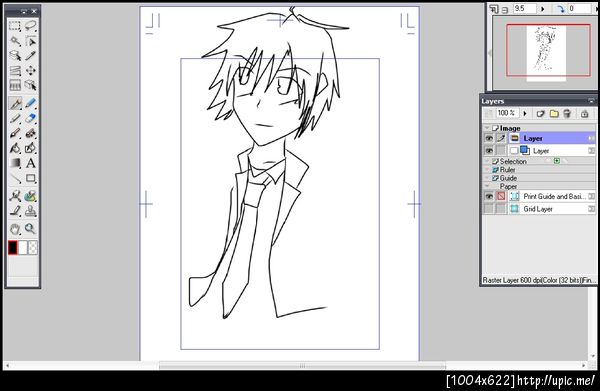Select the Stamp tool

coord(31,211)
